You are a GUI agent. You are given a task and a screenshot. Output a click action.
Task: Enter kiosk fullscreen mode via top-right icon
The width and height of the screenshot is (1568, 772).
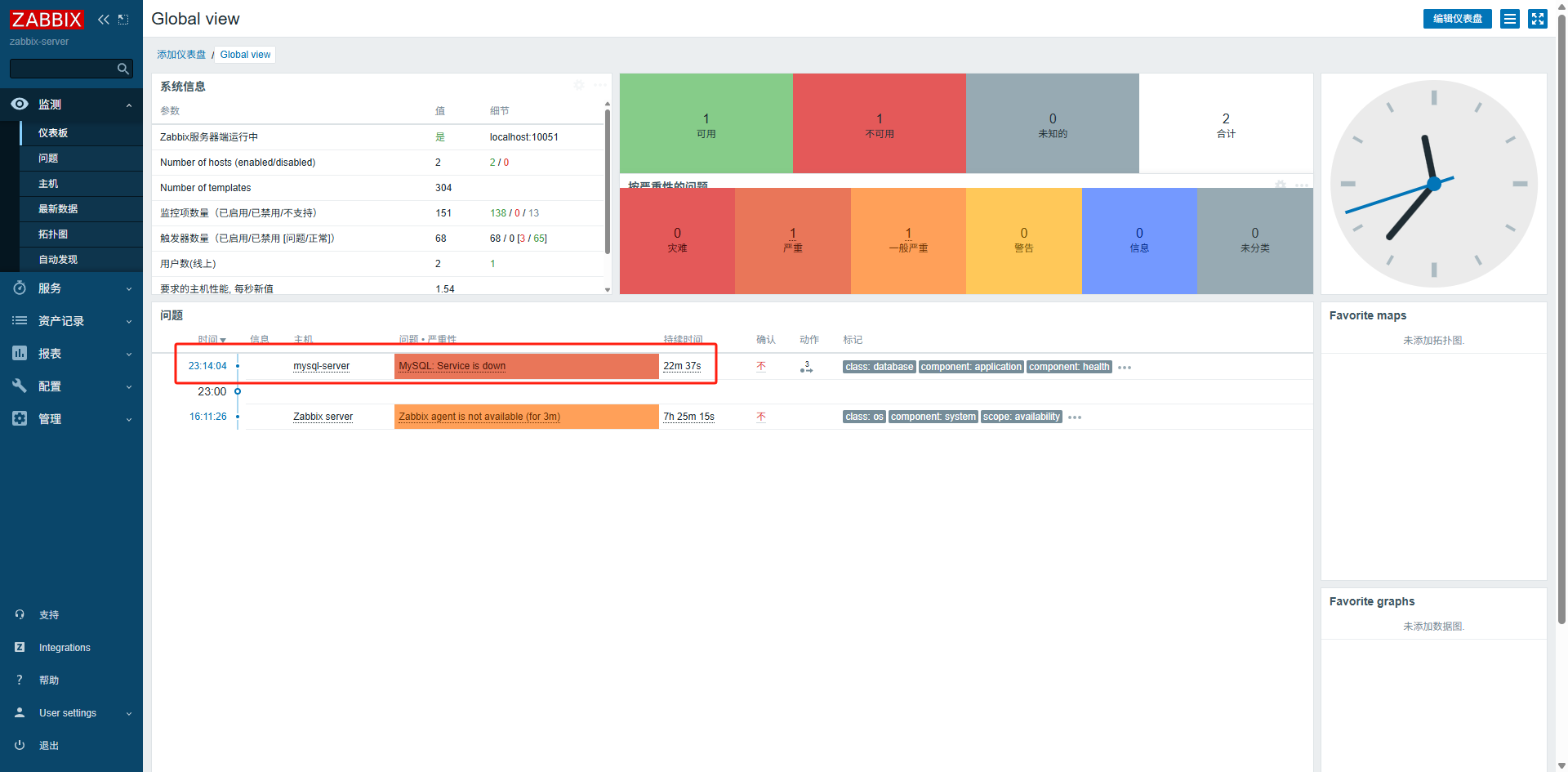click(1538, 19)
